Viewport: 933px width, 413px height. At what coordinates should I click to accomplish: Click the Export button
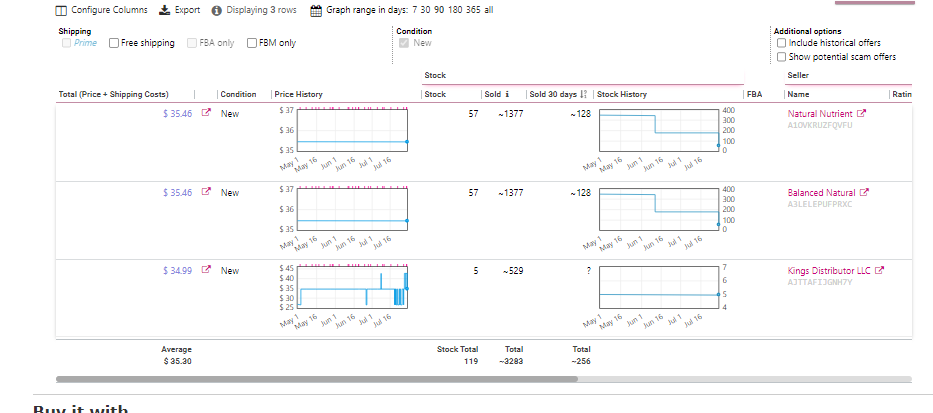click(x=180, y=10)
